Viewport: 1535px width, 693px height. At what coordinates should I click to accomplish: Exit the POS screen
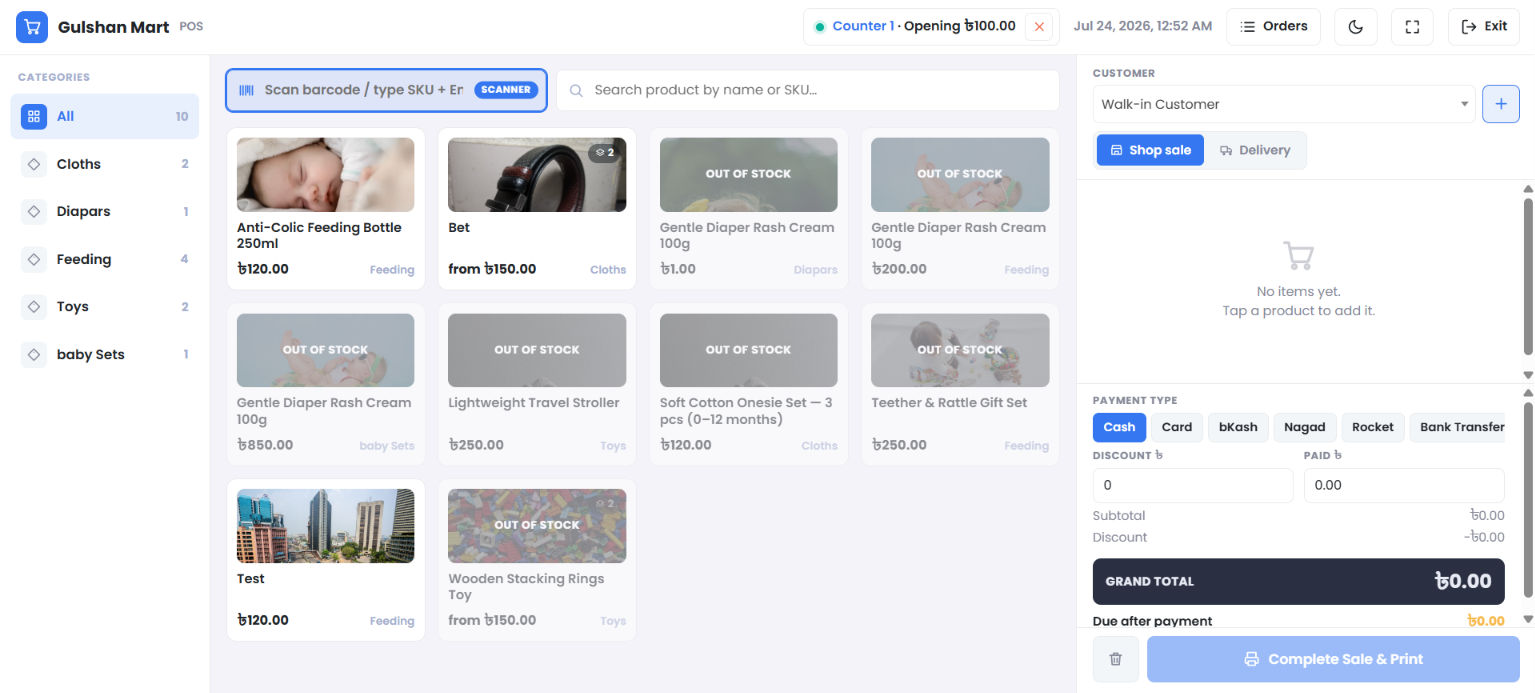1484,27
